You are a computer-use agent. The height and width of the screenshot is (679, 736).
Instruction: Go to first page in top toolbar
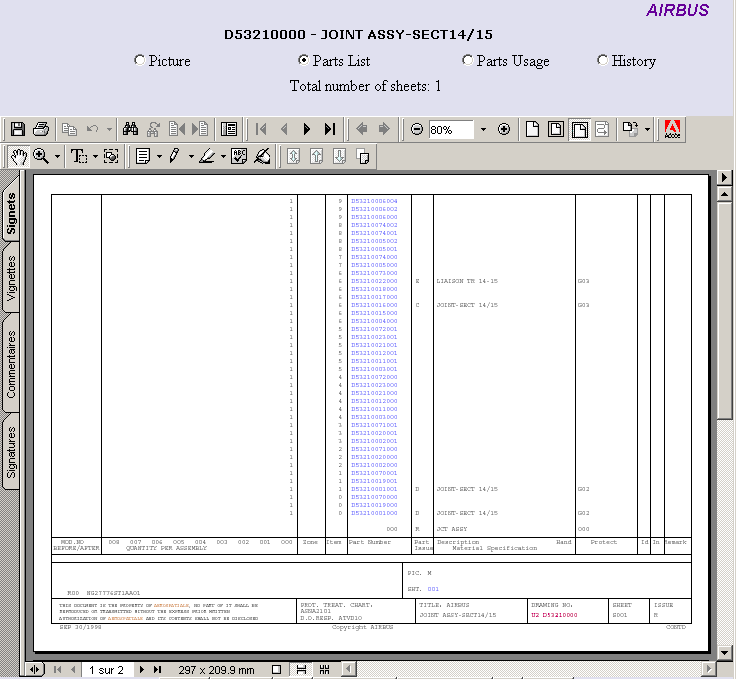point(261,129)
